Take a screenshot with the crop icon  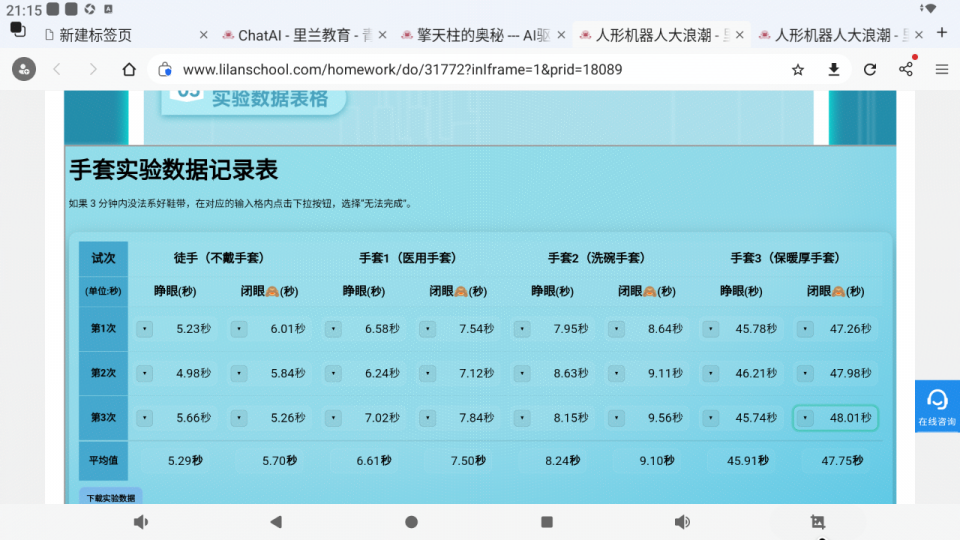click(x=817, y=522)
